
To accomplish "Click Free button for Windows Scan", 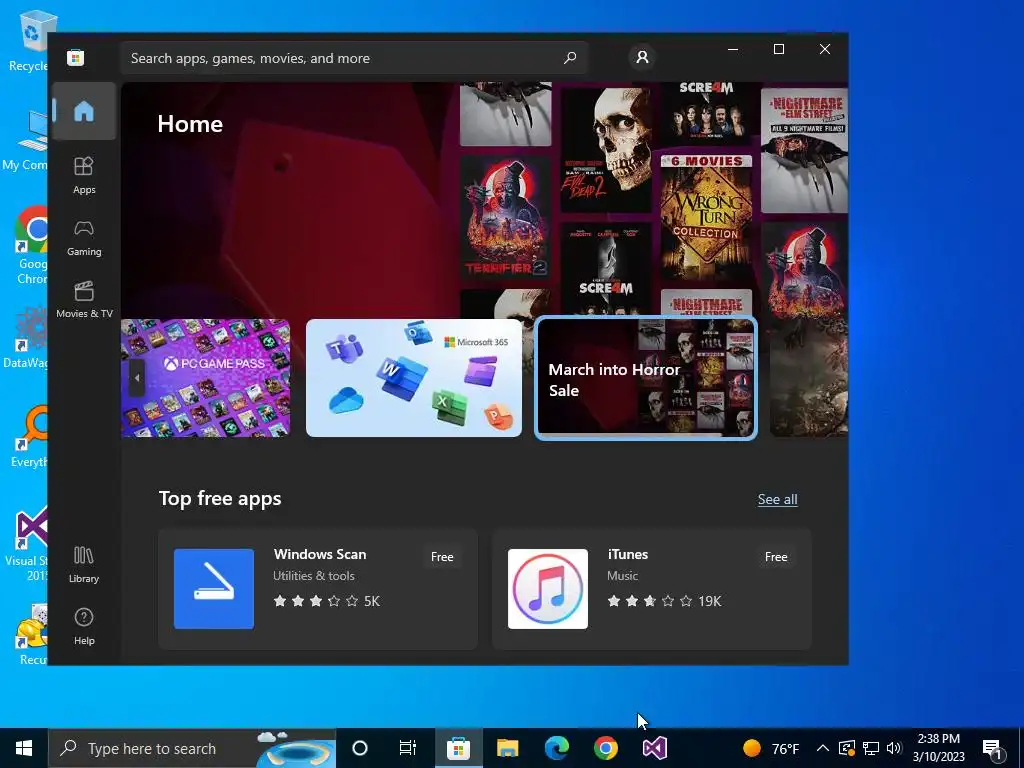I will pos(442,557).
